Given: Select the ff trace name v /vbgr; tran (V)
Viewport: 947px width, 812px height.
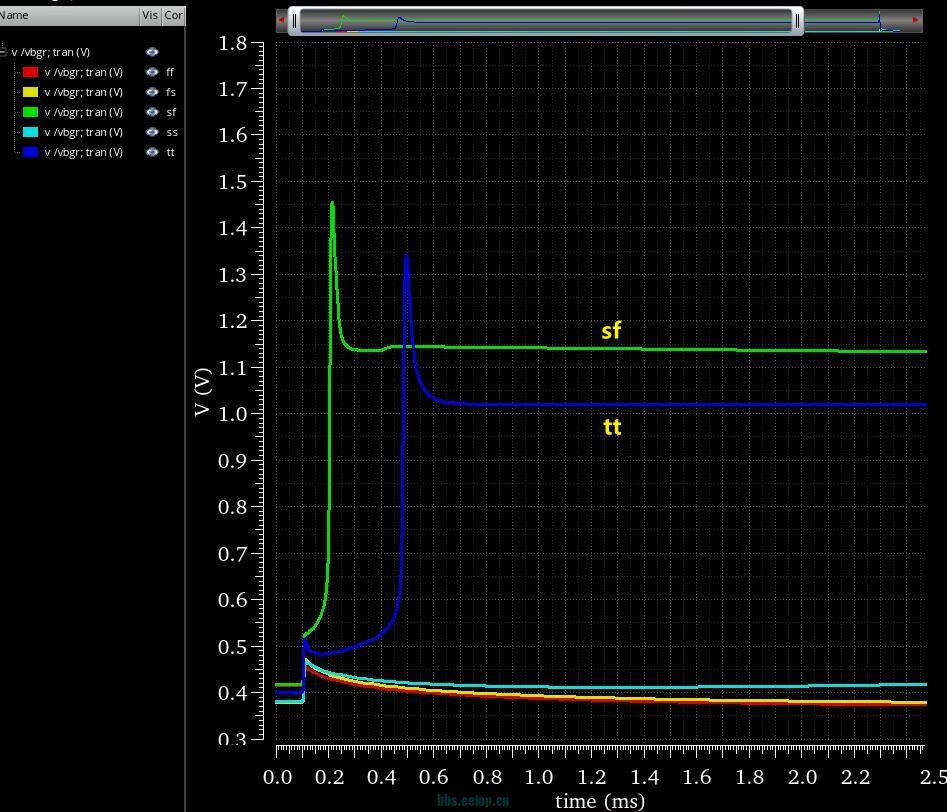Looking at the screenshot, I should pyautogui.click(x=83, y=72).
